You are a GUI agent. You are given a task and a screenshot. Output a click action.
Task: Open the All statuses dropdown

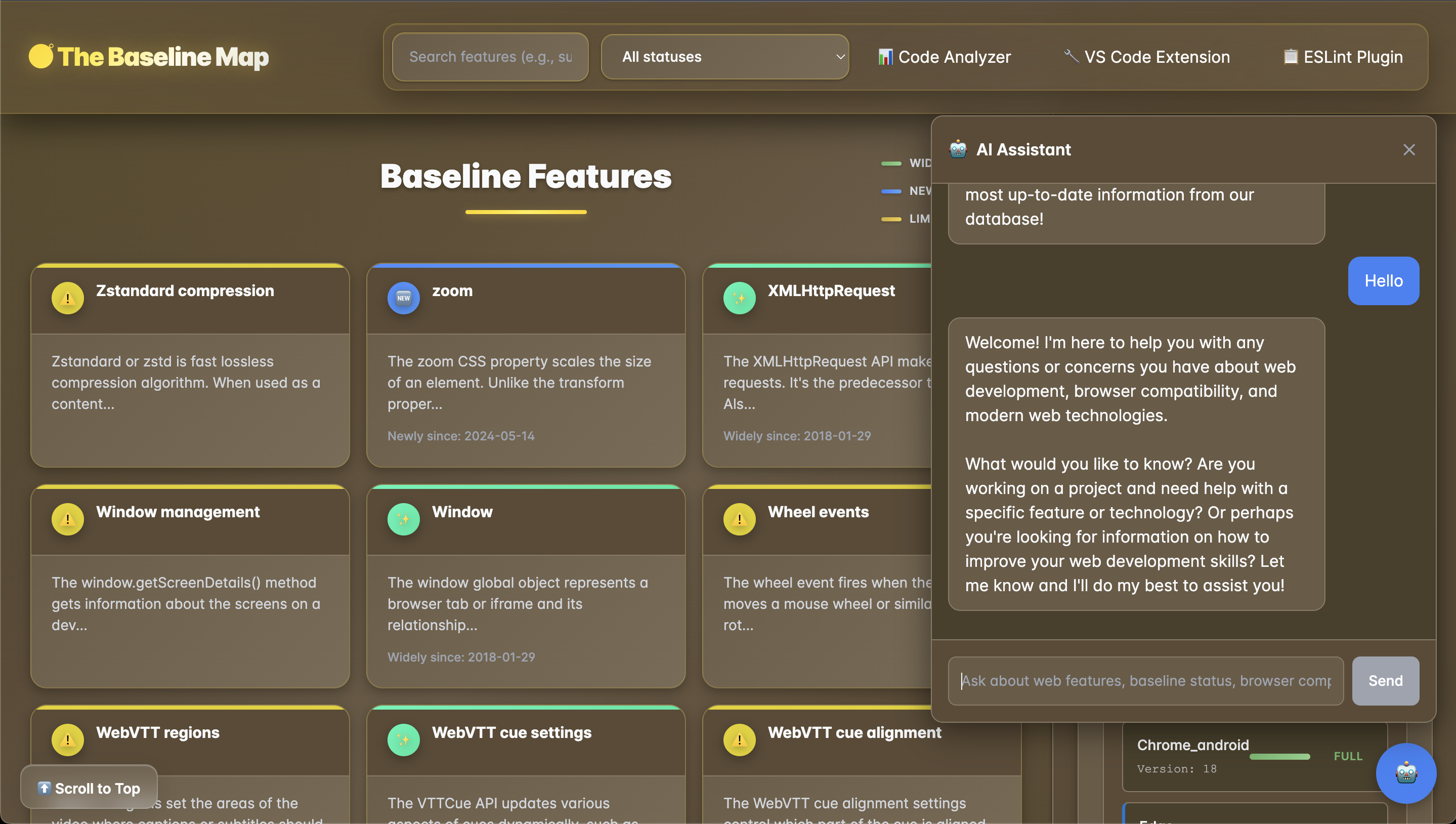pos(724,57)
